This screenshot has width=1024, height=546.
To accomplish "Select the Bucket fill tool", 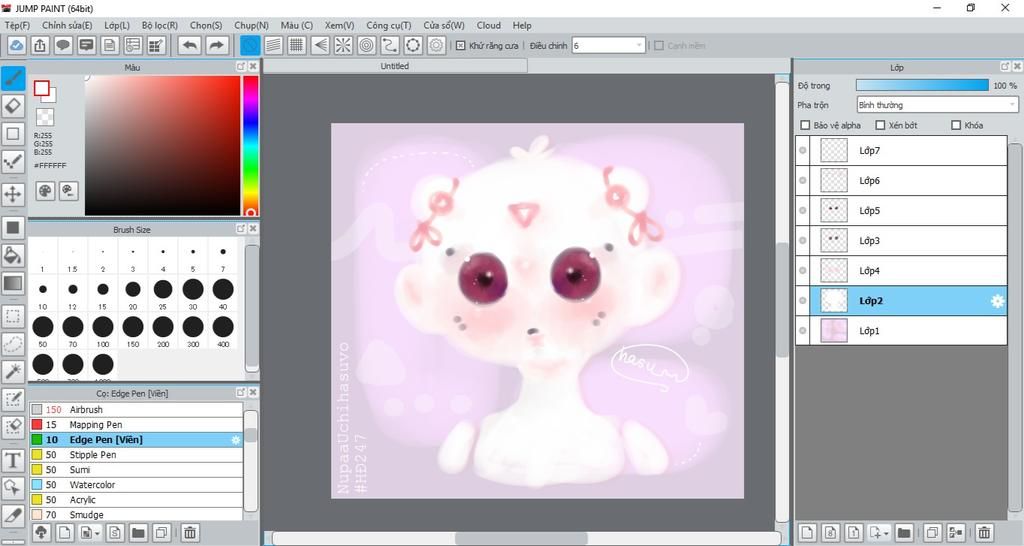I will pos(13,255).
